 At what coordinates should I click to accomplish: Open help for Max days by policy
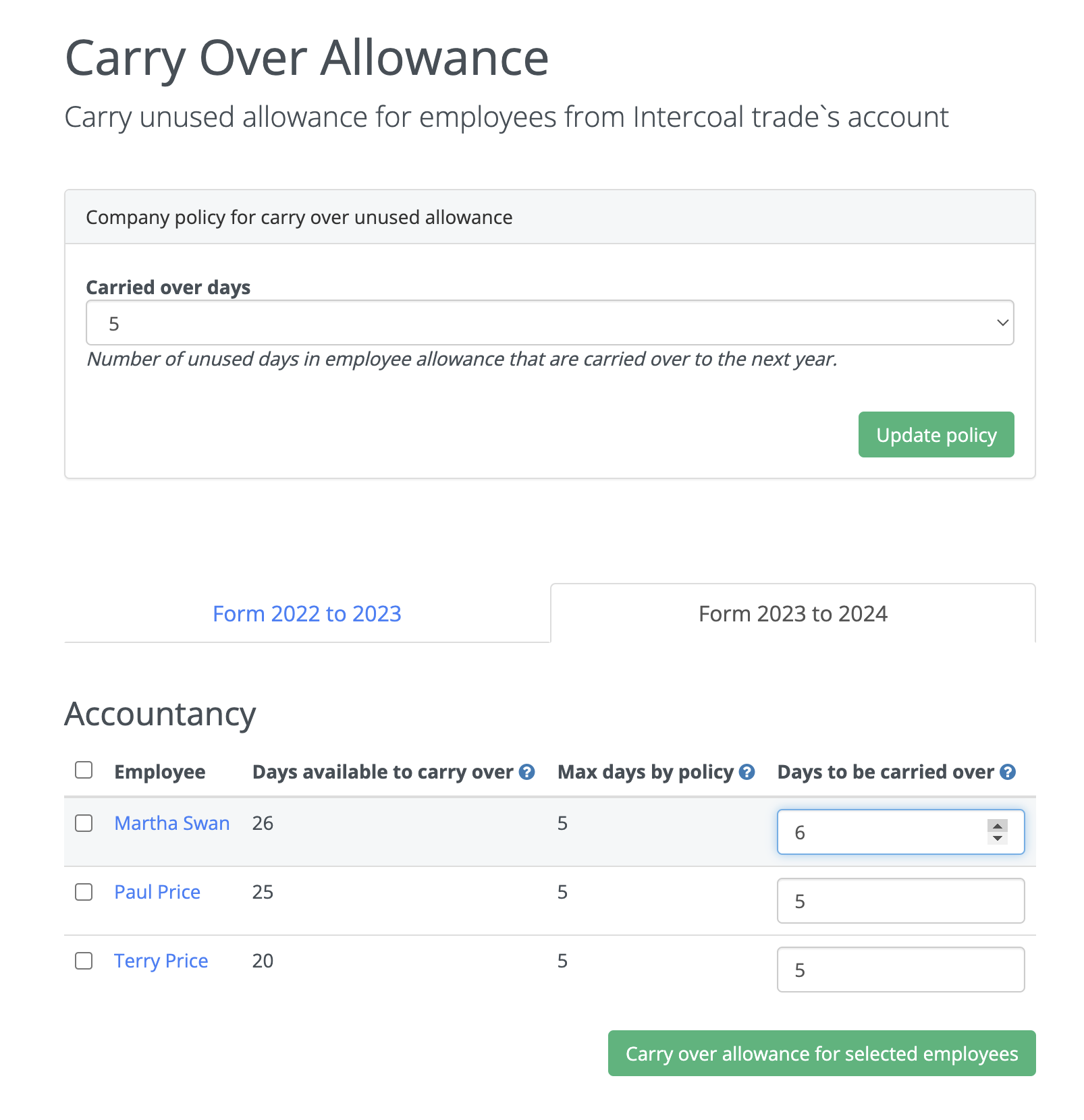tap(747, 771)
